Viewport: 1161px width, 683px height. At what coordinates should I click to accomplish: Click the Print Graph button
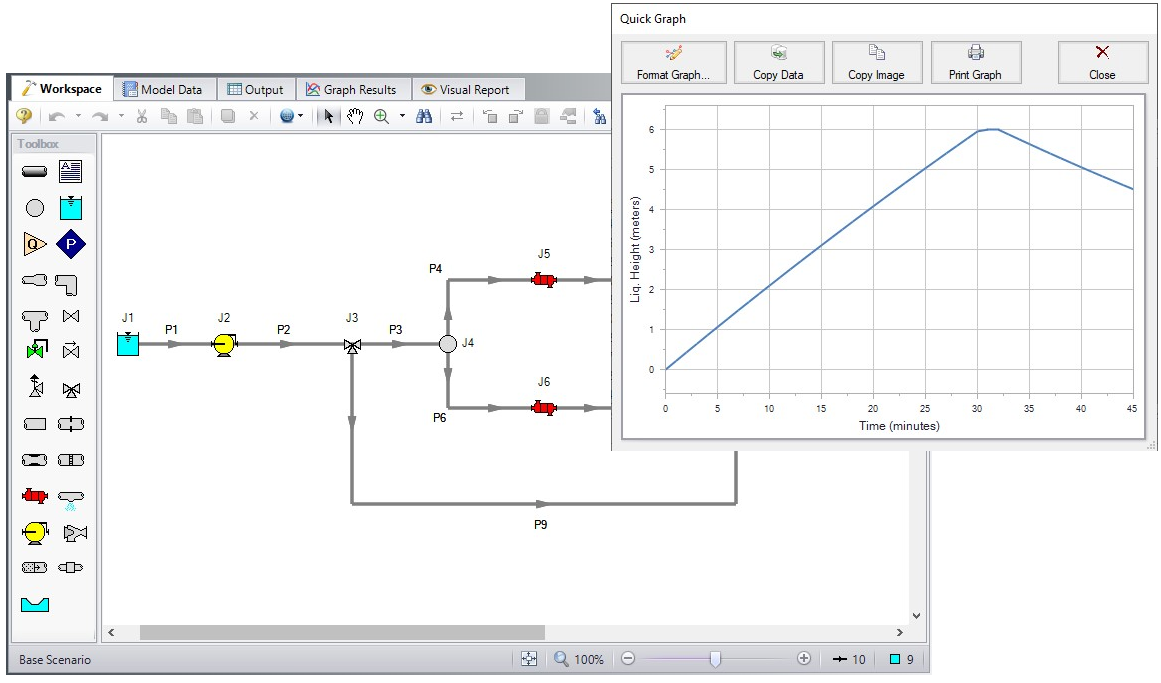(974, 63)
